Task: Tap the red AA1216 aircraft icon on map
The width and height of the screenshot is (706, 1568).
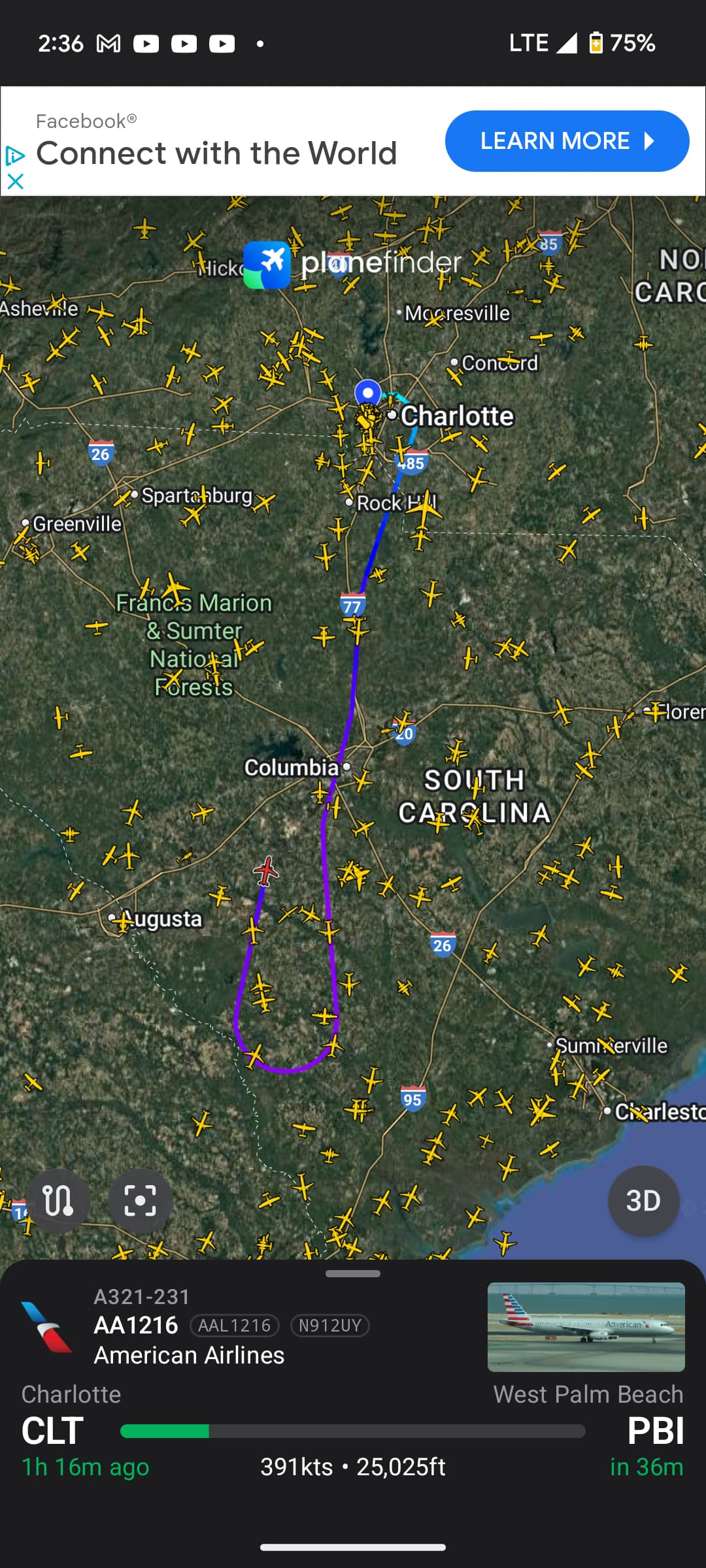Action: tap(266, 871)
